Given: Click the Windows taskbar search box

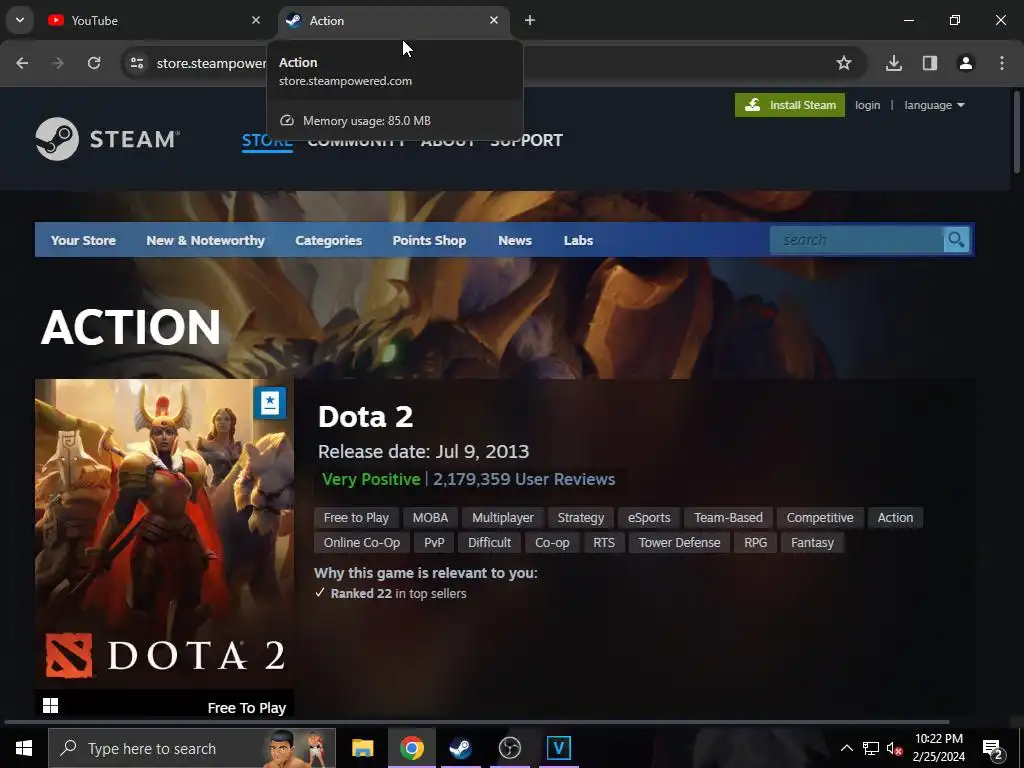Looking at the screenshot, I should 192,748.
